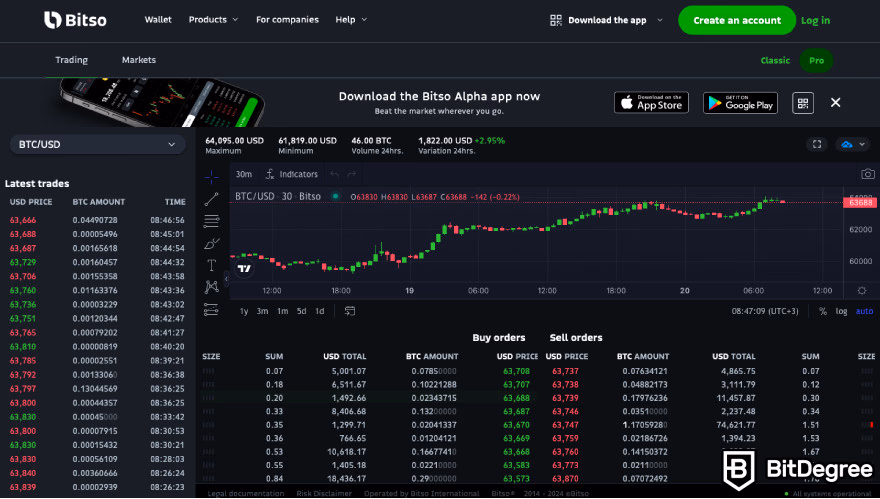Image resolution: width=880 pixels, height=499 pixels.
Task: Click the Sell orders heading
Action: (x=576, y=337)
